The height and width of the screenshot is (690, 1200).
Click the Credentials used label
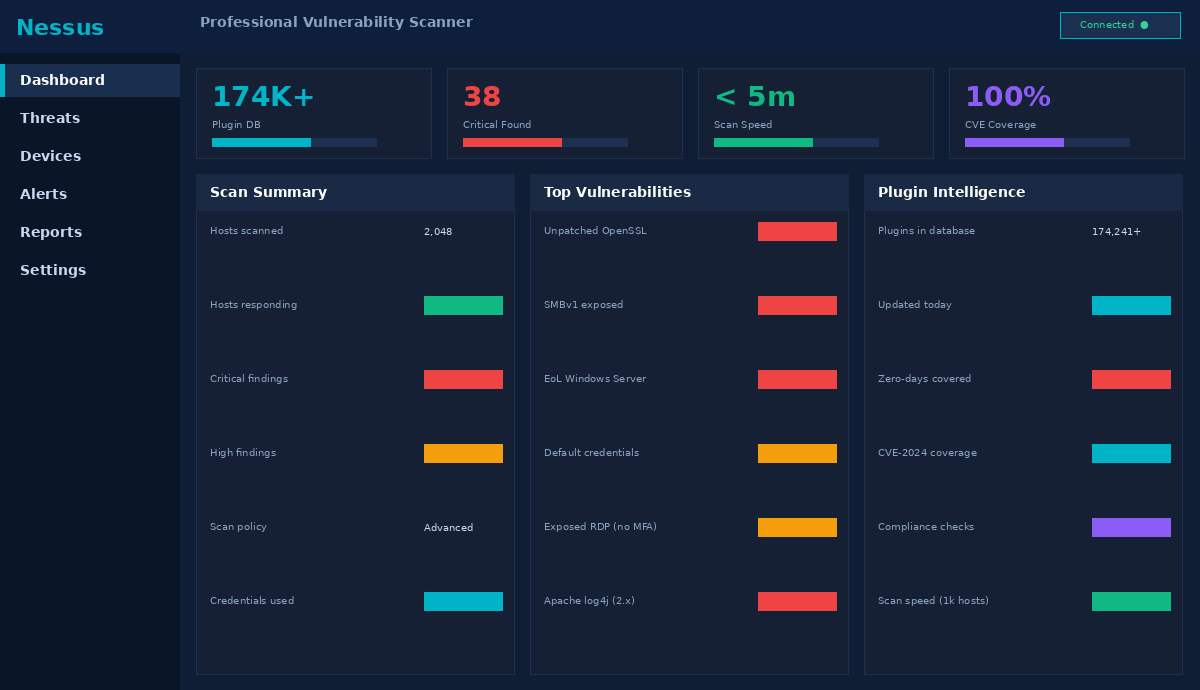252,601
